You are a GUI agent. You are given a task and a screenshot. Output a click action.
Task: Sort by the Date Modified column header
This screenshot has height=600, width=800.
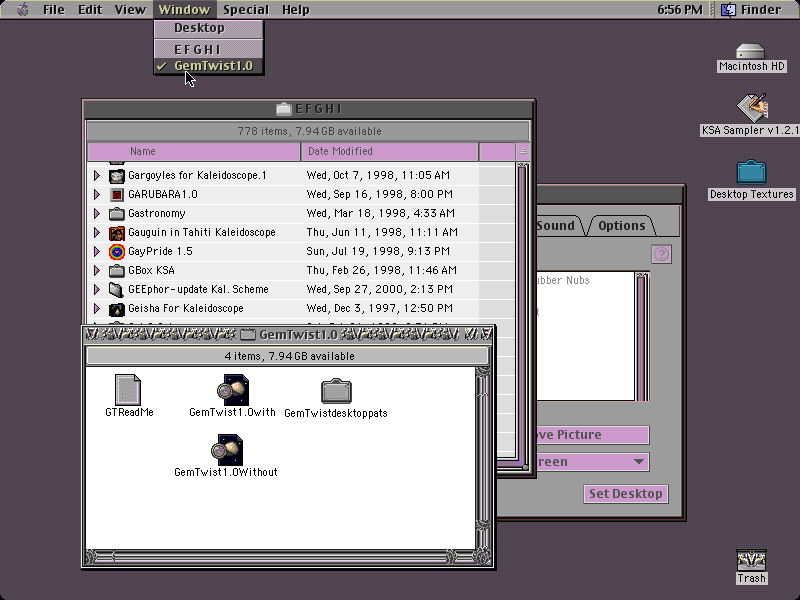pos(390,151)
